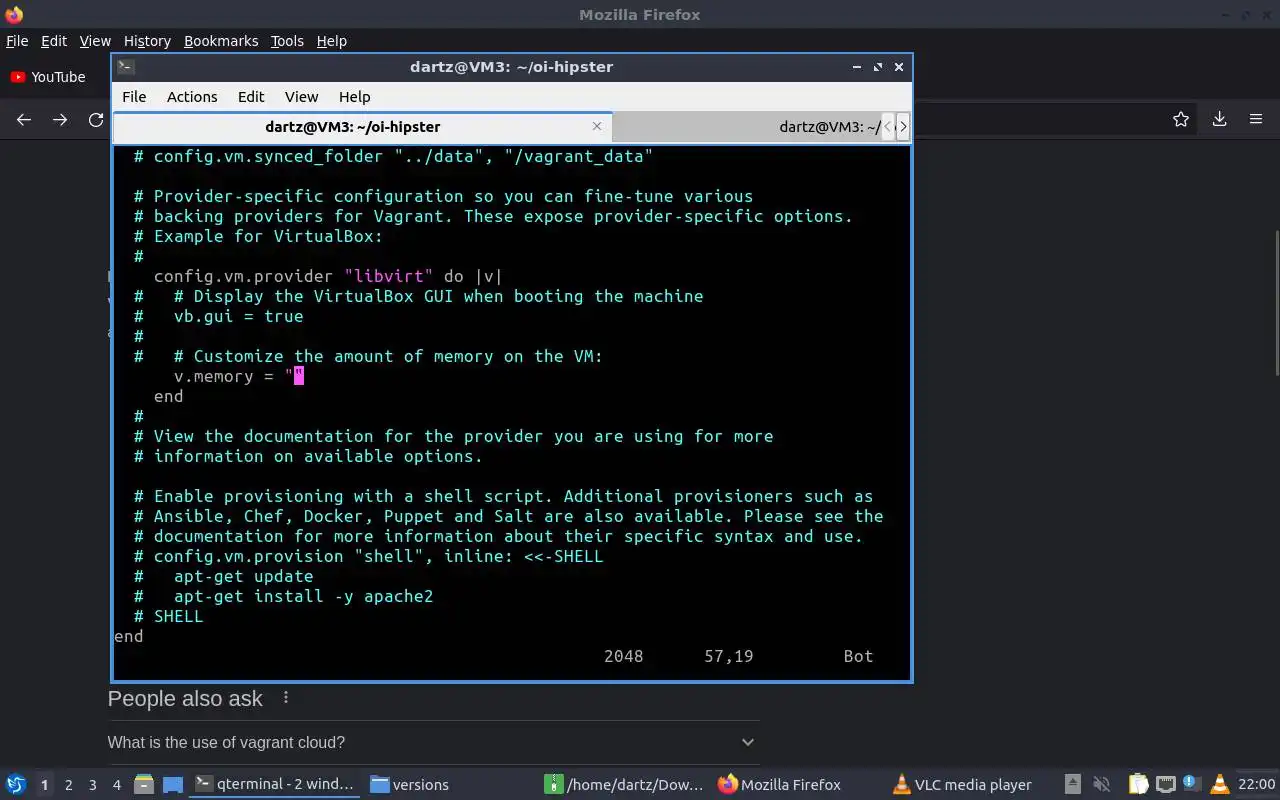
Task: Open Firefox Help menu
Action: 332,41
